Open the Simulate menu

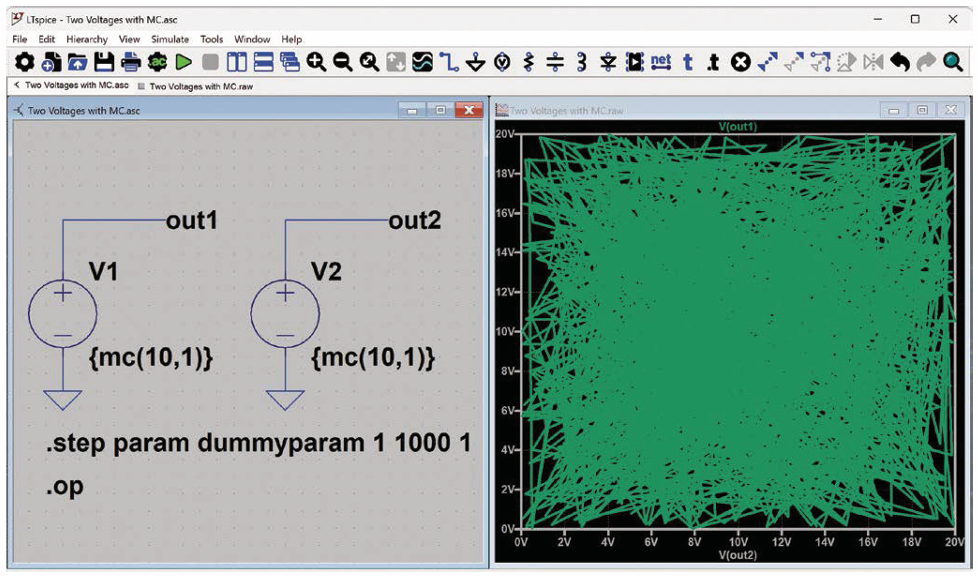point(169,39)
